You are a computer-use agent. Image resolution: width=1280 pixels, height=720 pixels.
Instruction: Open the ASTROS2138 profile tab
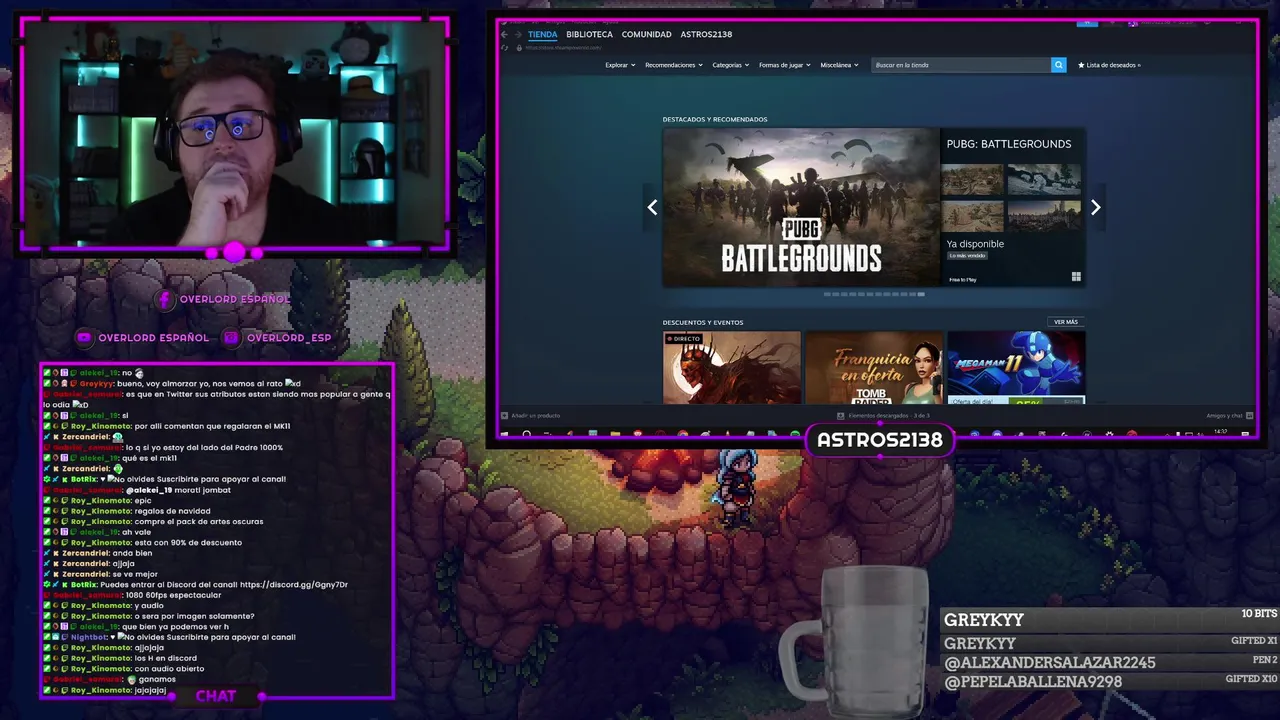[x=706, y=34]
